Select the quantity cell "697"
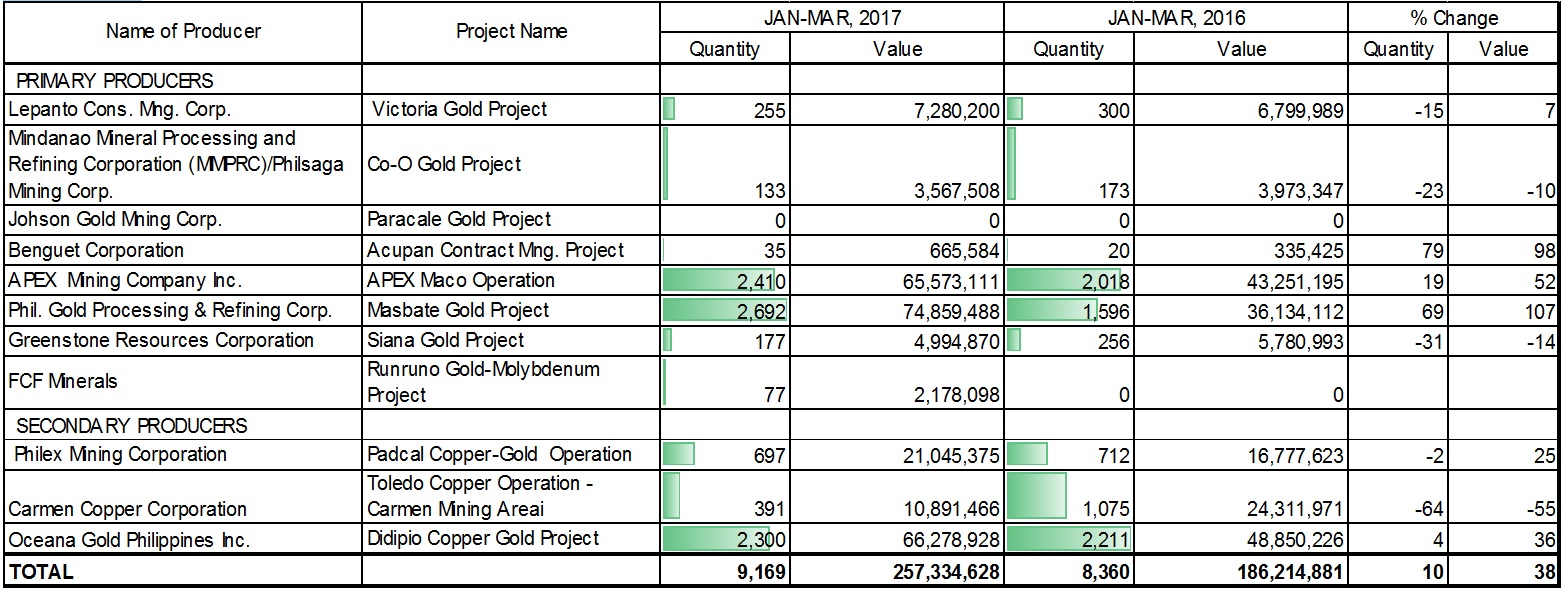Viewport: 1564px width, 591px height. [x=725, y=455]
